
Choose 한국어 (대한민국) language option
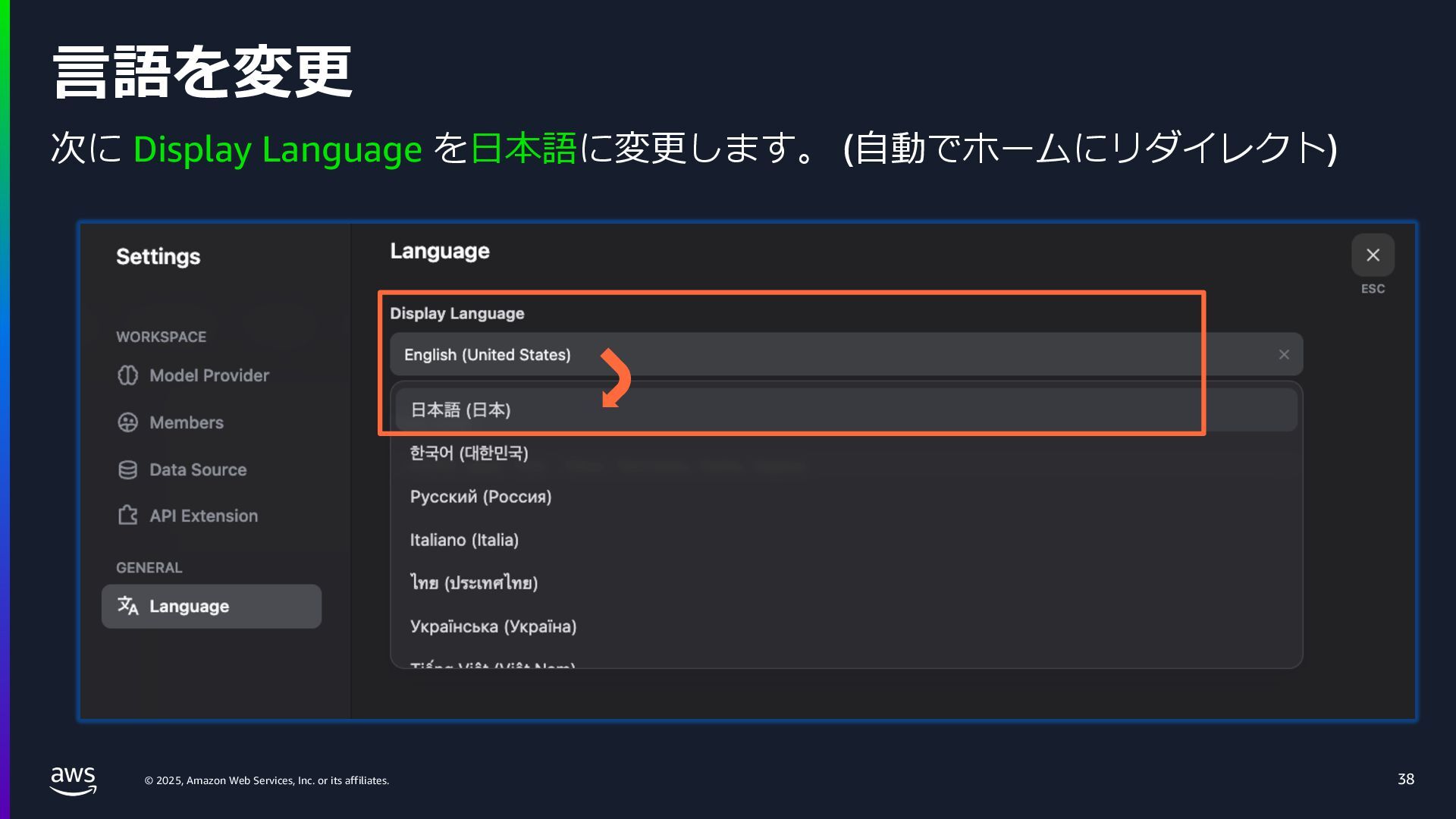[x=469, y=453]
